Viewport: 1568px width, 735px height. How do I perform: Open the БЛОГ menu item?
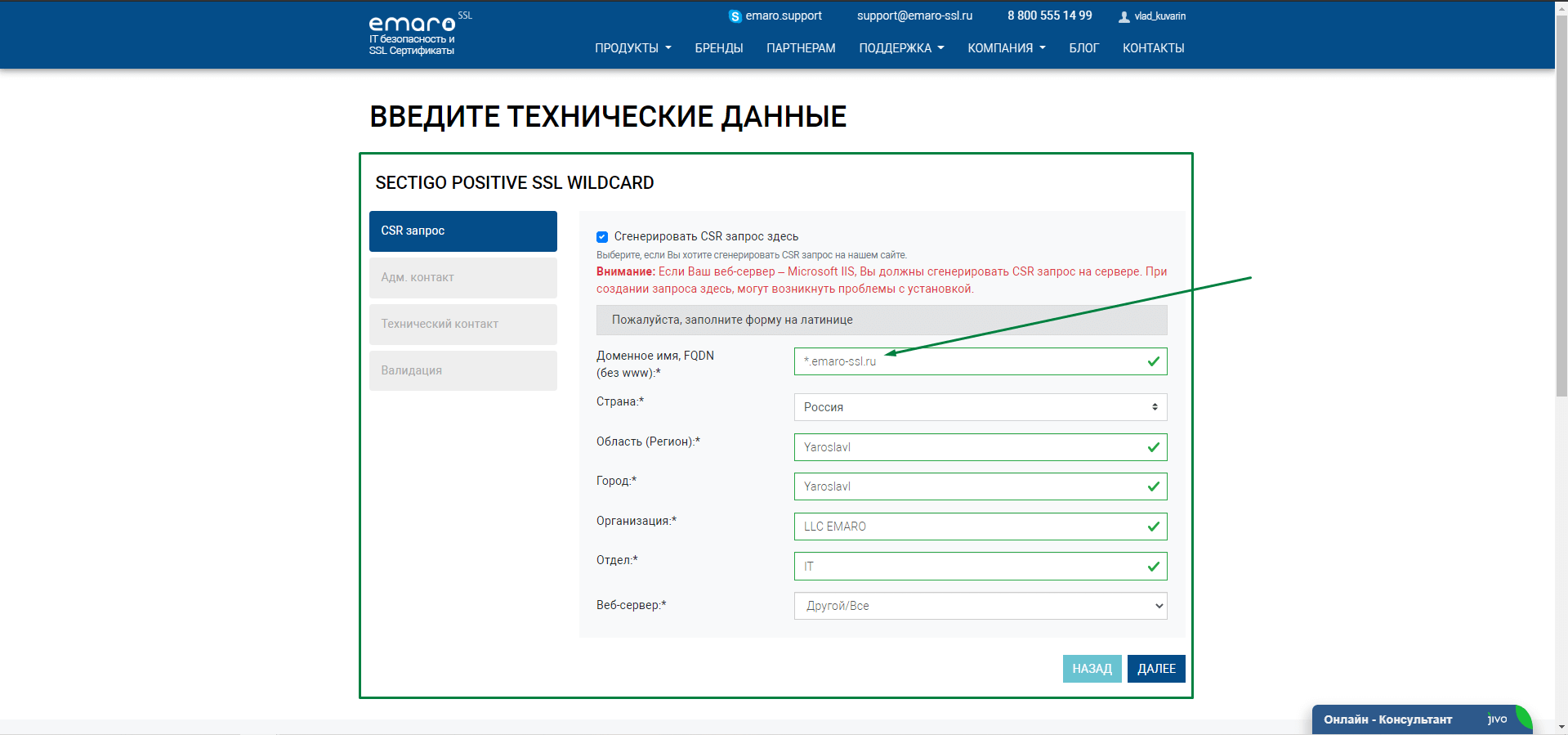pos(1083,48)
